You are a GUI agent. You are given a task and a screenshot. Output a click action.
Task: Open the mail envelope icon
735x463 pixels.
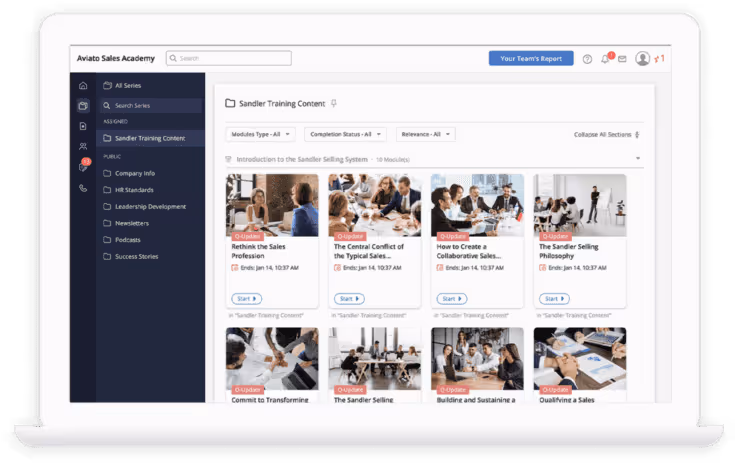[622, 59]
